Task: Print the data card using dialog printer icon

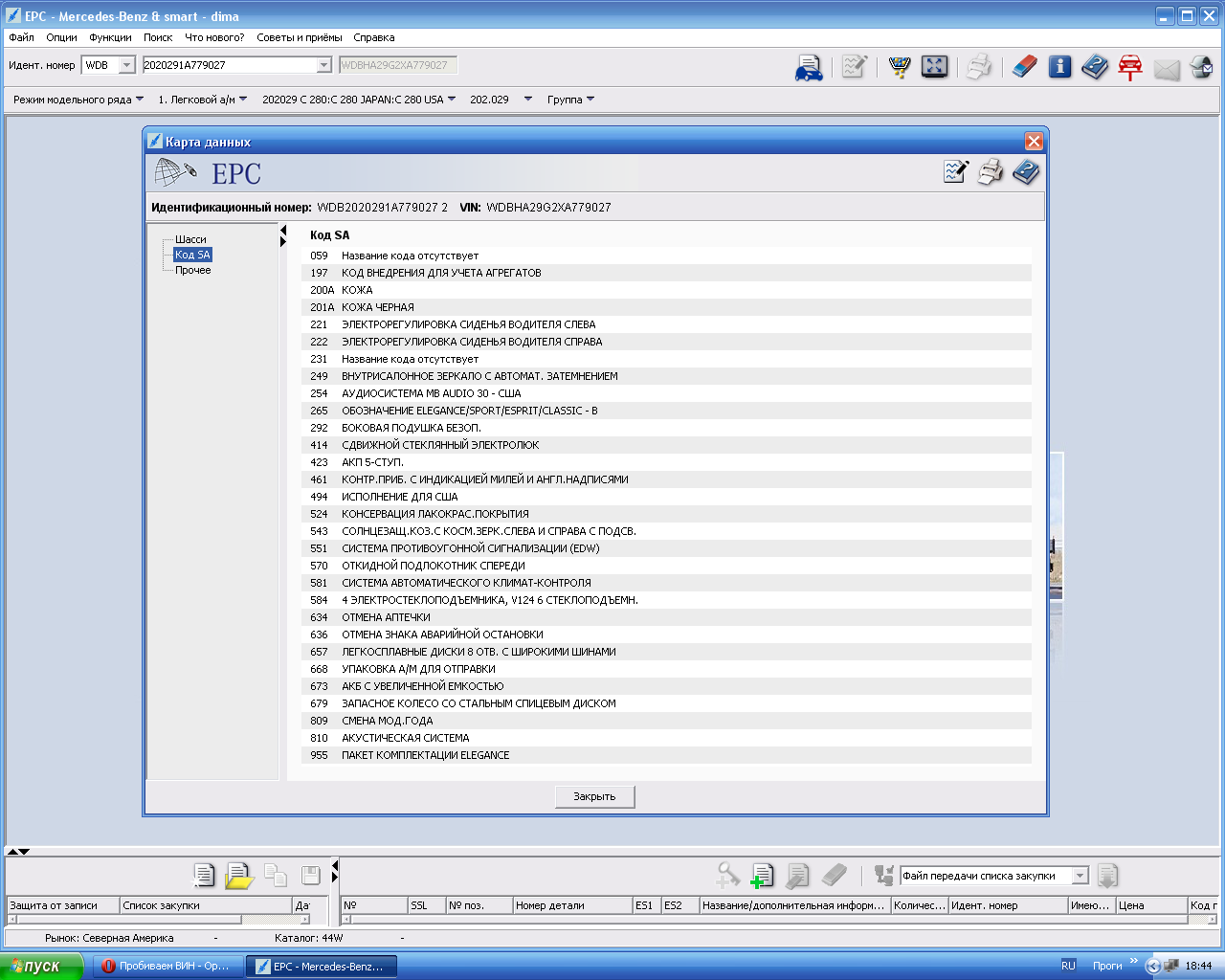Action: point(991,172)
